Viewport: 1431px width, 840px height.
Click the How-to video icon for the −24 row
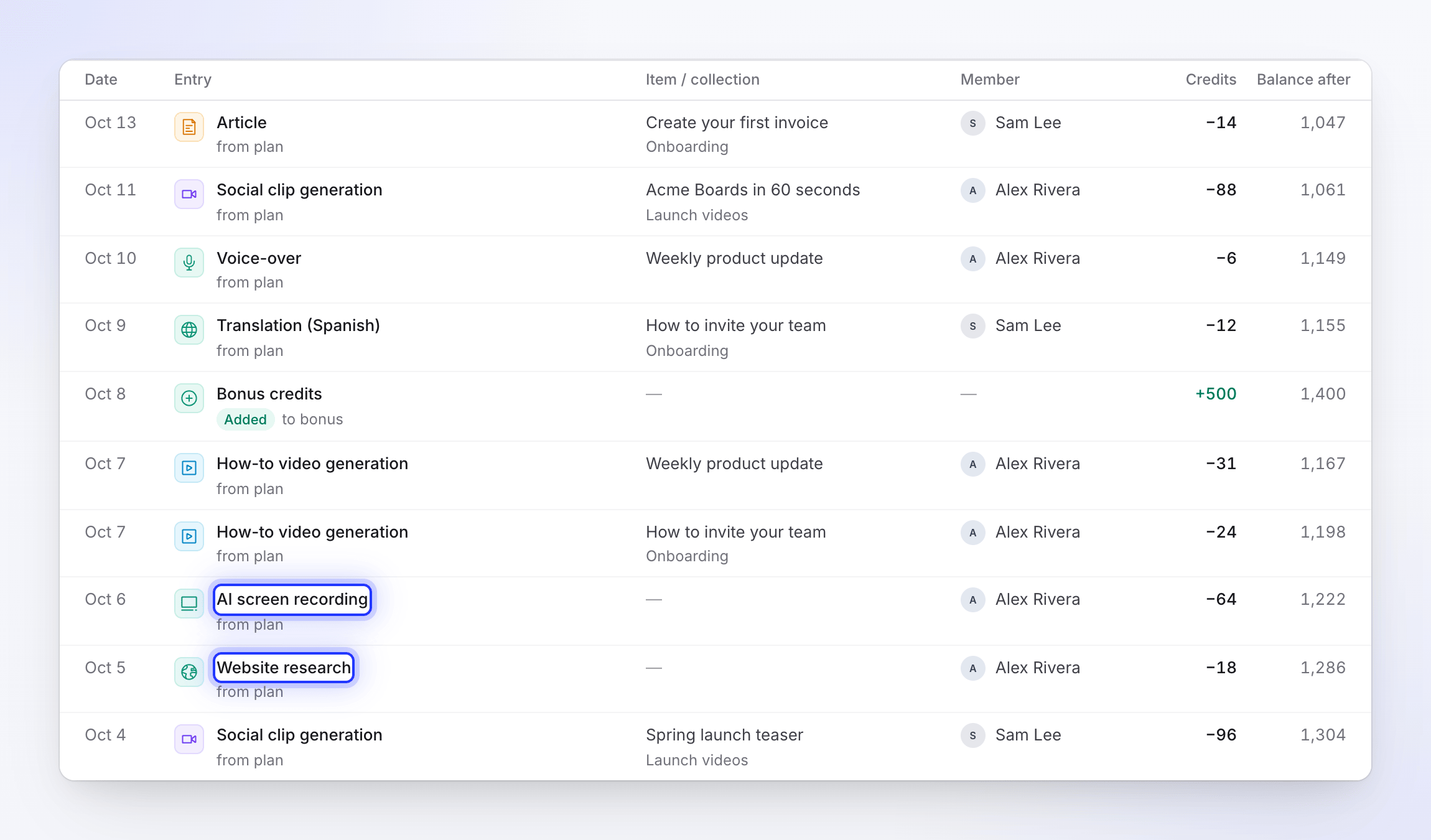tap(189, 536)
